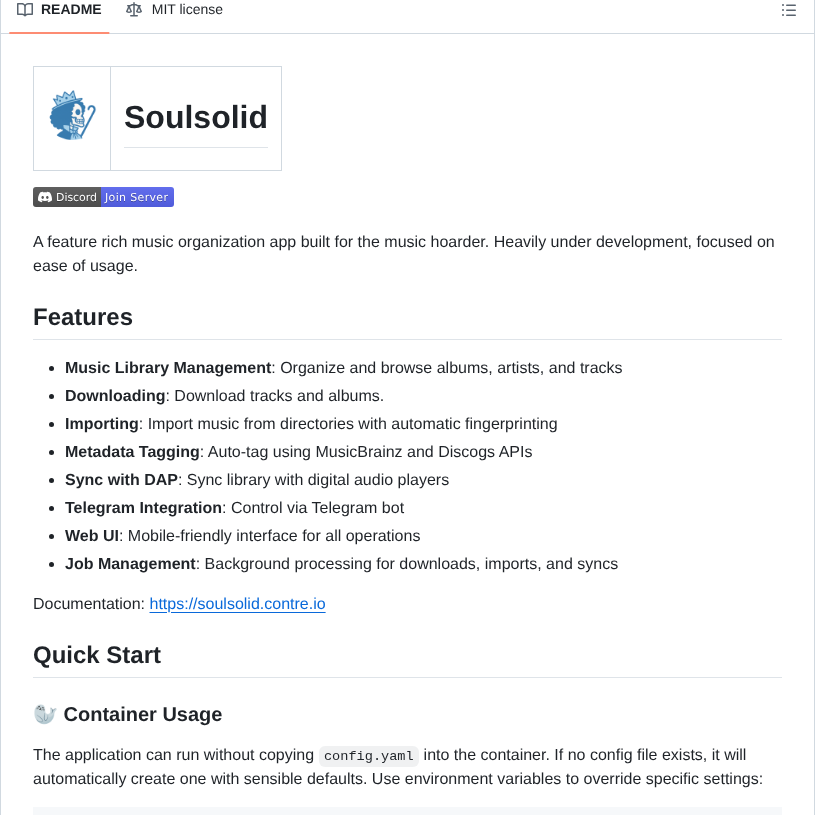Click the config.yaml inline code

(369, 755)
